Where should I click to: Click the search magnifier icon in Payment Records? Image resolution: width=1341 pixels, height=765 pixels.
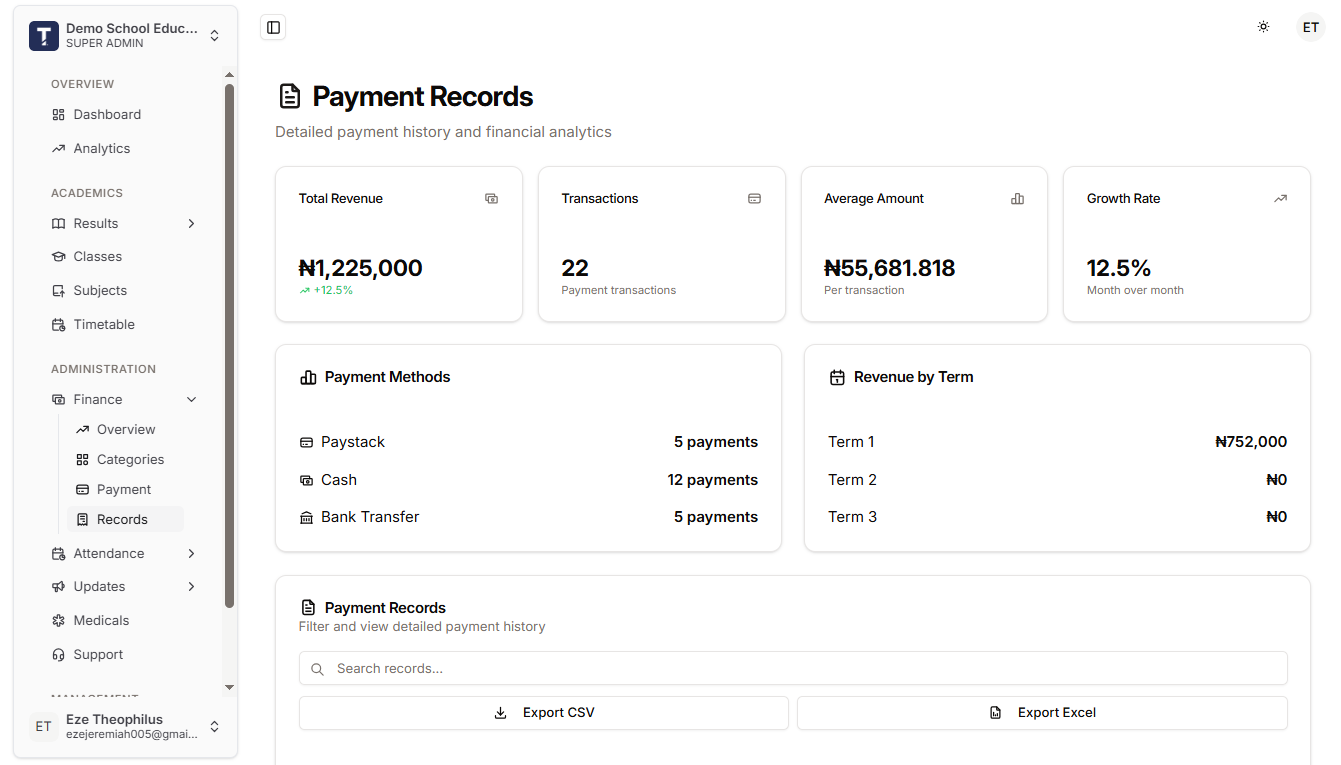(317, 668)
